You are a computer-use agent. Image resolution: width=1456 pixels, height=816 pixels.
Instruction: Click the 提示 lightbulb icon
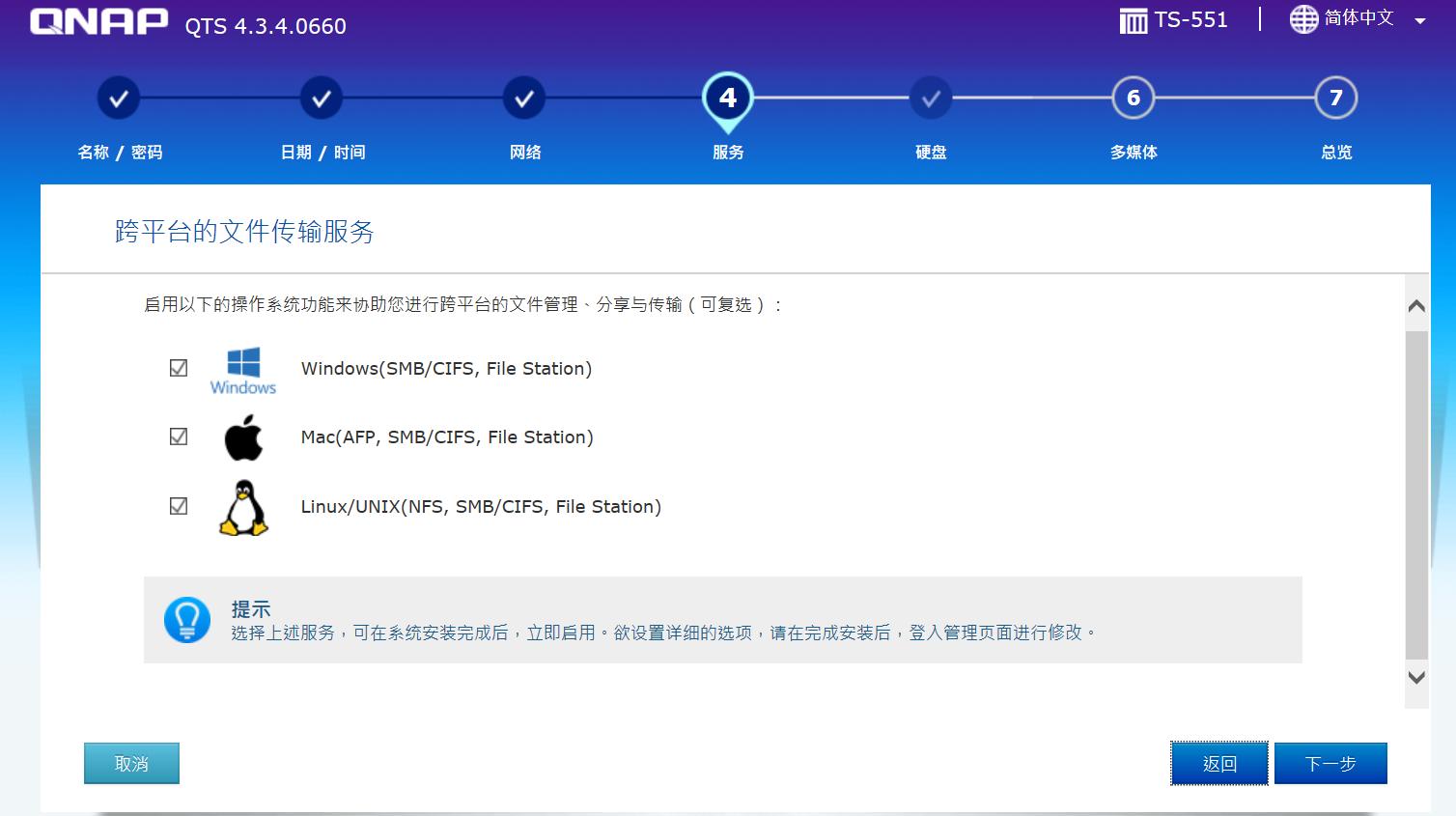coord(187,619)
